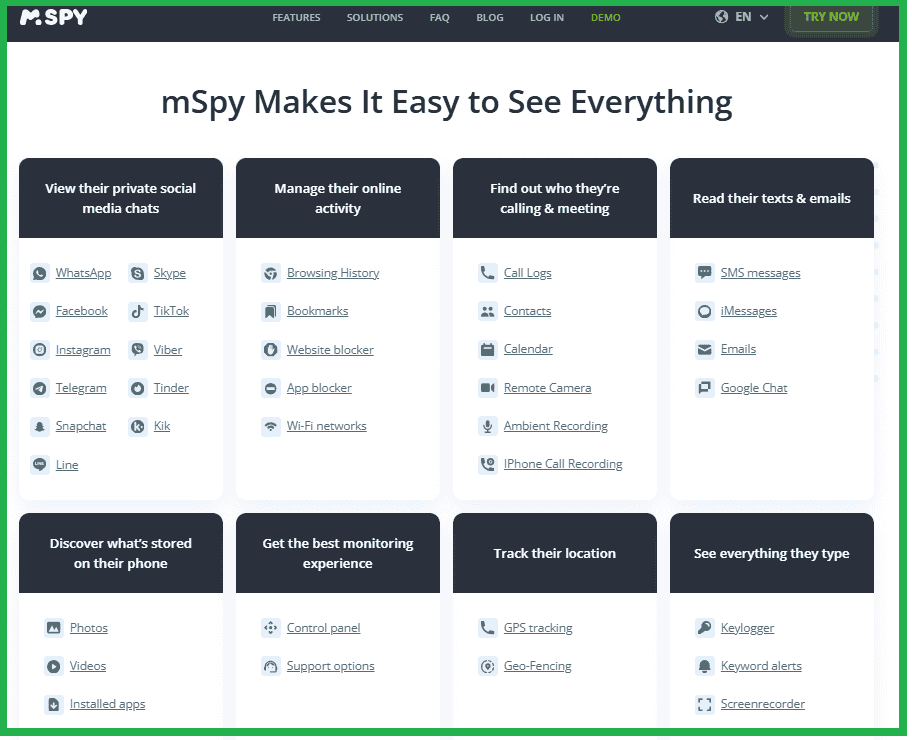Open the Browsing History link

pos(333,273)
